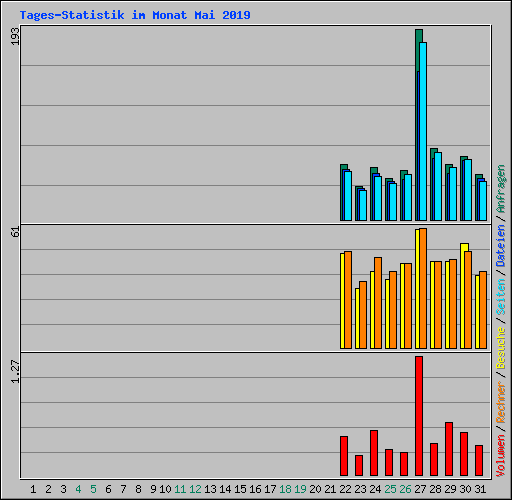
Task: Click the orange Rechner bar for day 29
Action: pos(453,304)
